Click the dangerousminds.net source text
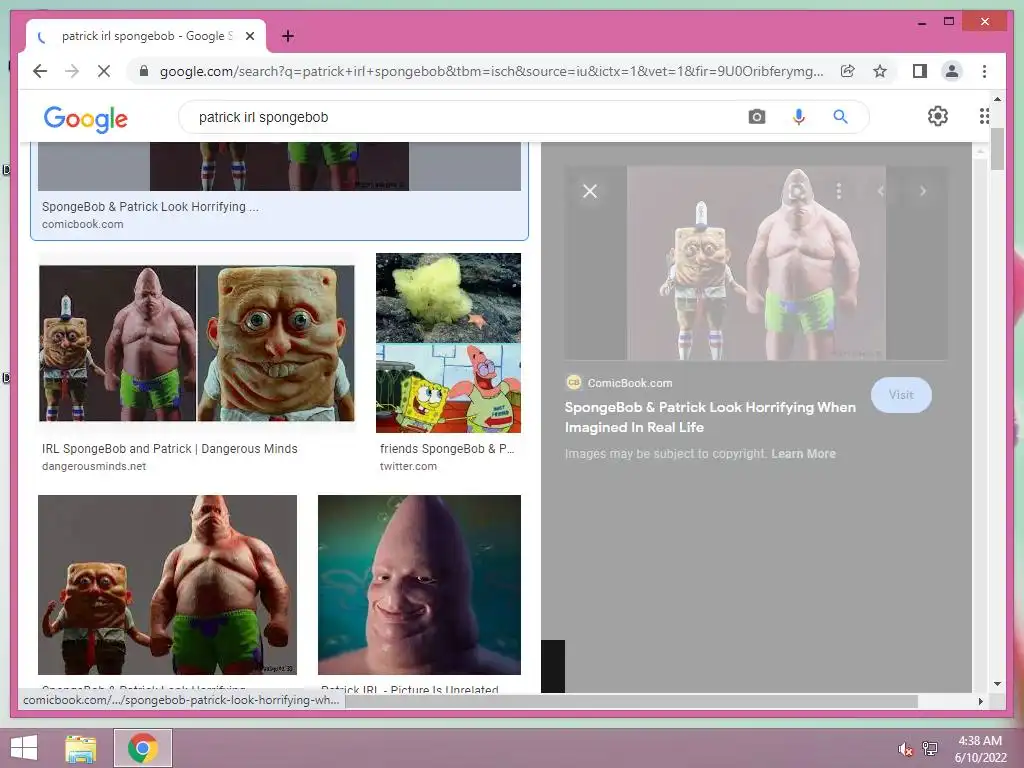 94,466
